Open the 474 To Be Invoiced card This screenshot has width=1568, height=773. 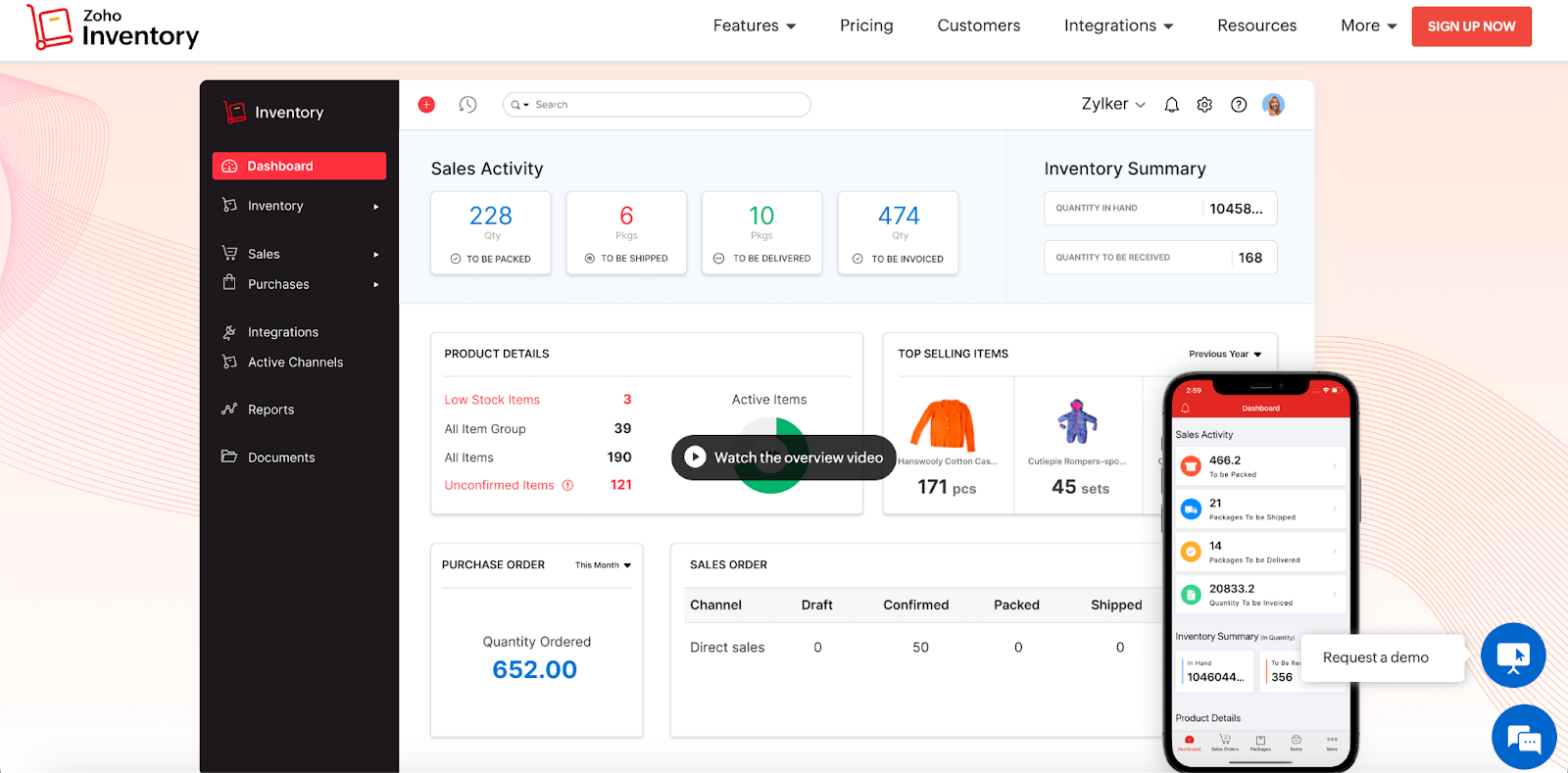coord(898,233)
